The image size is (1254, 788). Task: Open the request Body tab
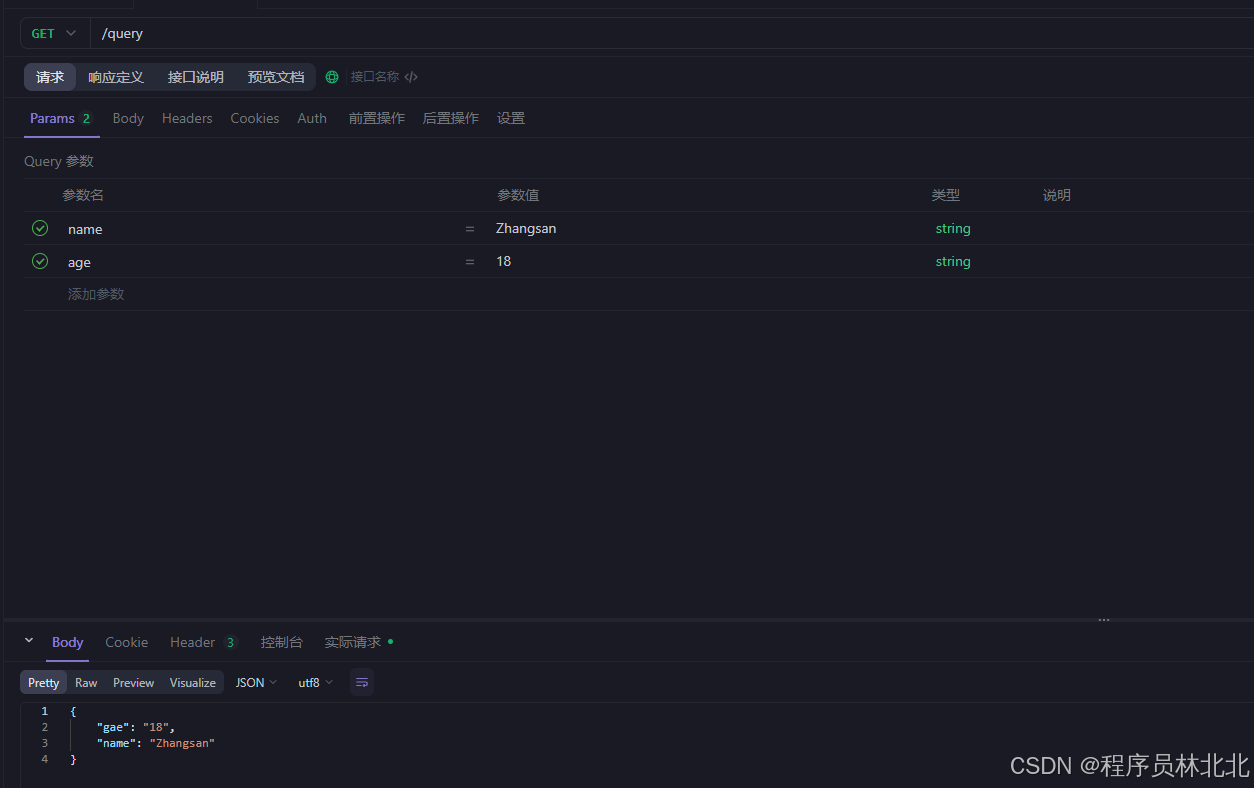coord(128,118)
